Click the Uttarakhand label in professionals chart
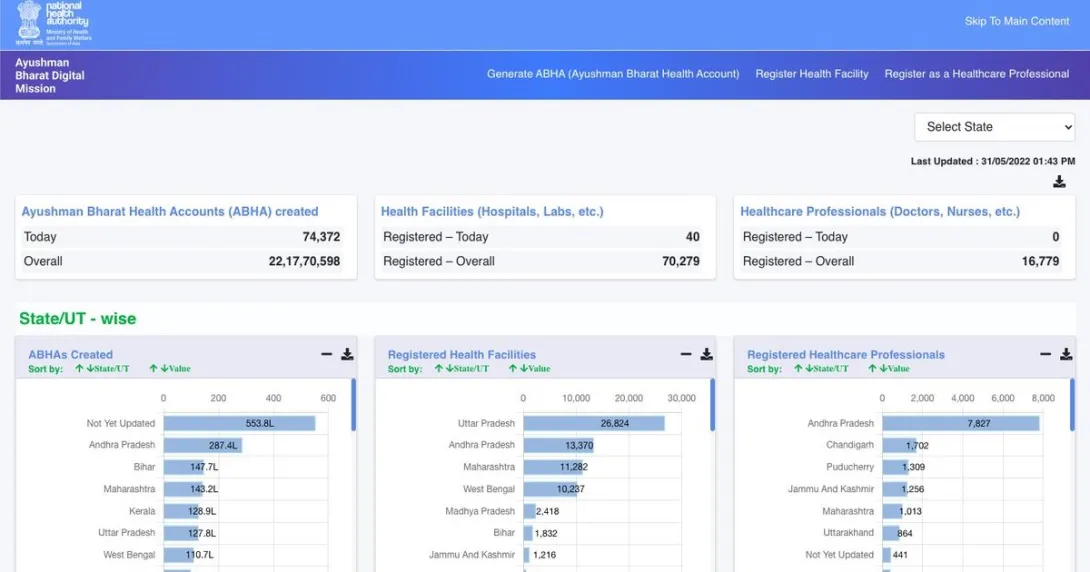The image size is (1090, 572). (849, 533)
